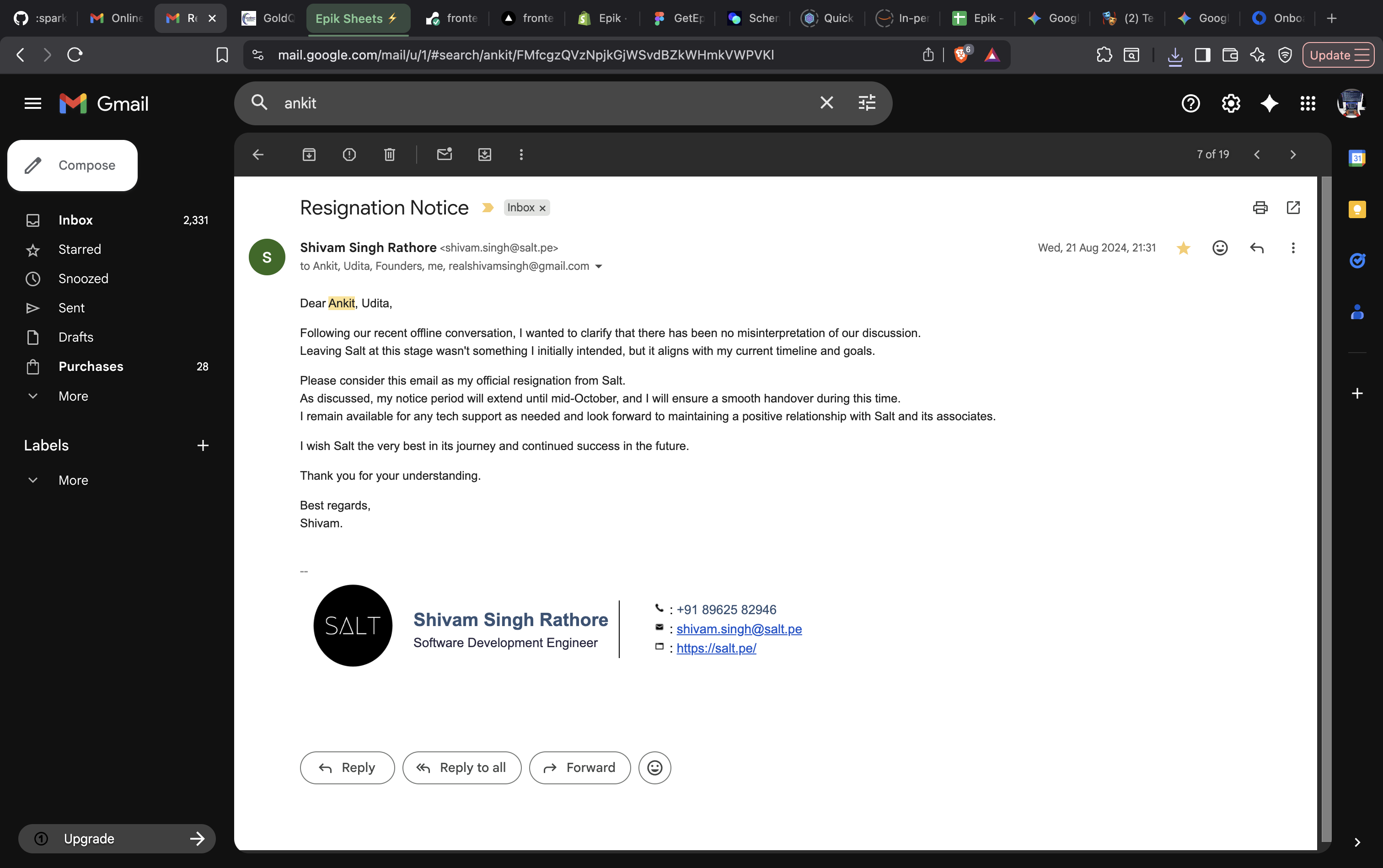Click the Report spam icon
1383x868 pixels.
349,155
